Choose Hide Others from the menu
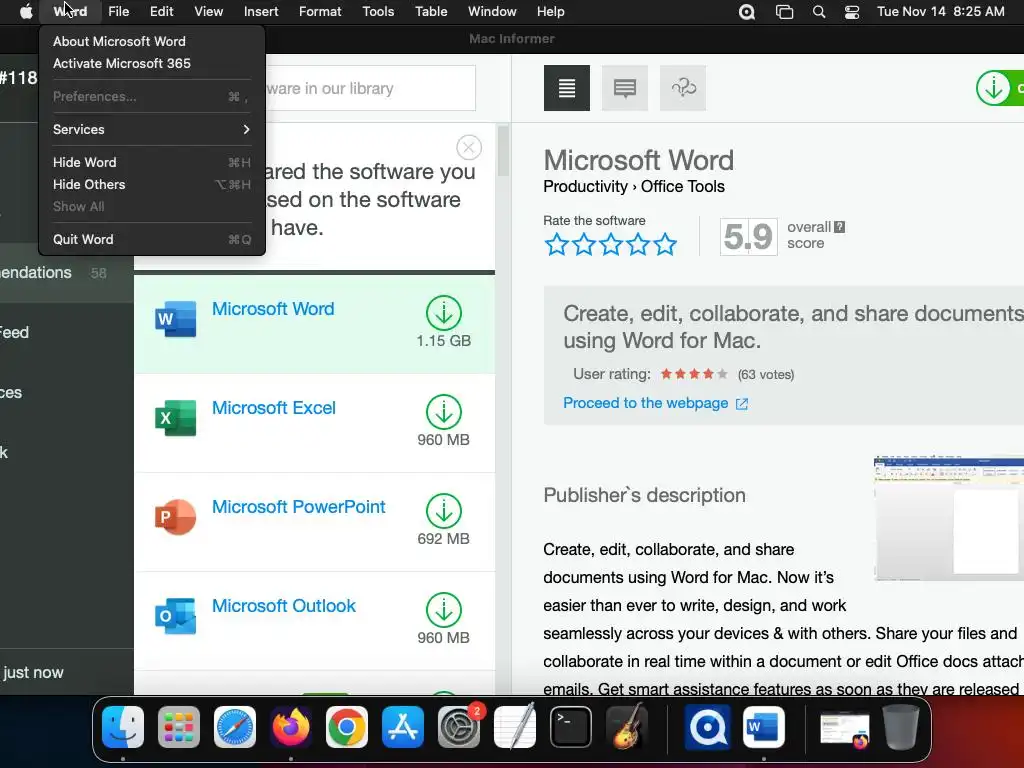The height and width of the screenshot is (768, 1024). (x=152, y=184)
